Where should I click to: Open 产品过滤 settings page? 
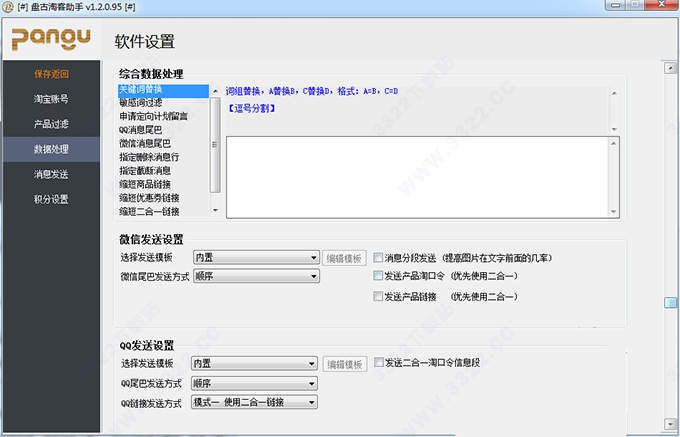pos(51,124)
